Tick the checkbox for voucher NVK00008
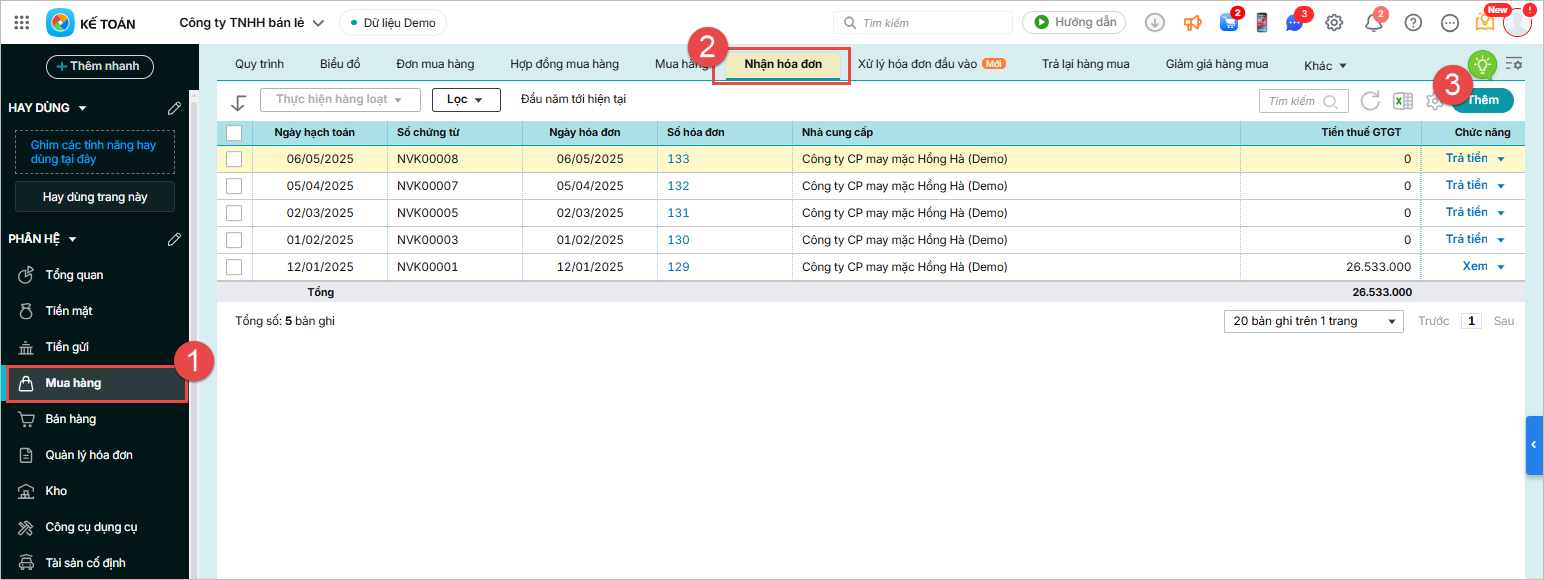This screenshot has height=580, width=1544. point(234,159)
